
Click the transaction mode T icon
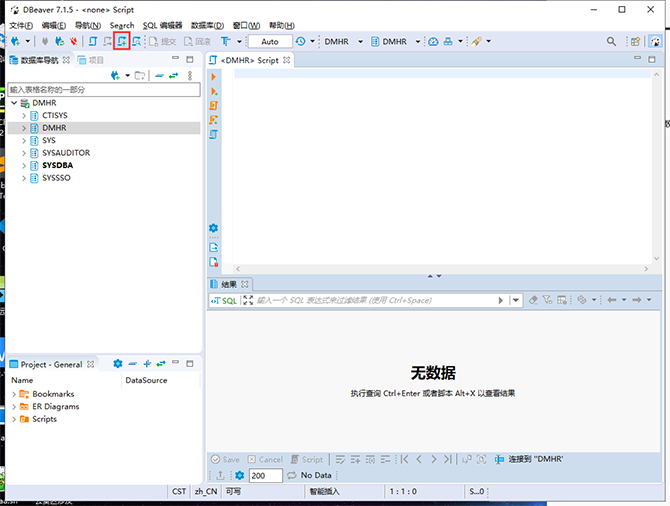(225, 41)
